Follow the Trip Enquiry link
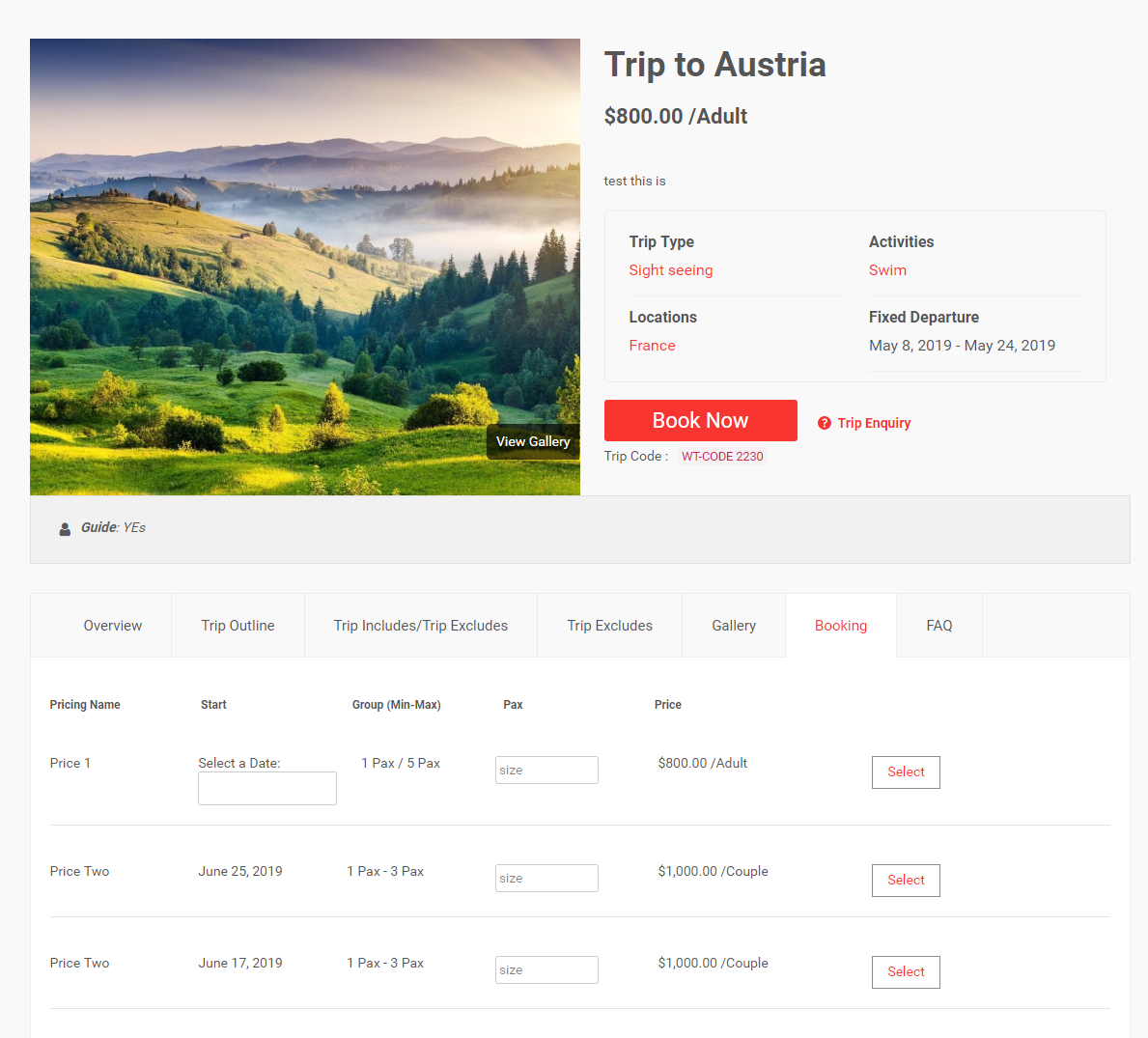Screen dimensions: 1148x1038 [x=874, y=423]
